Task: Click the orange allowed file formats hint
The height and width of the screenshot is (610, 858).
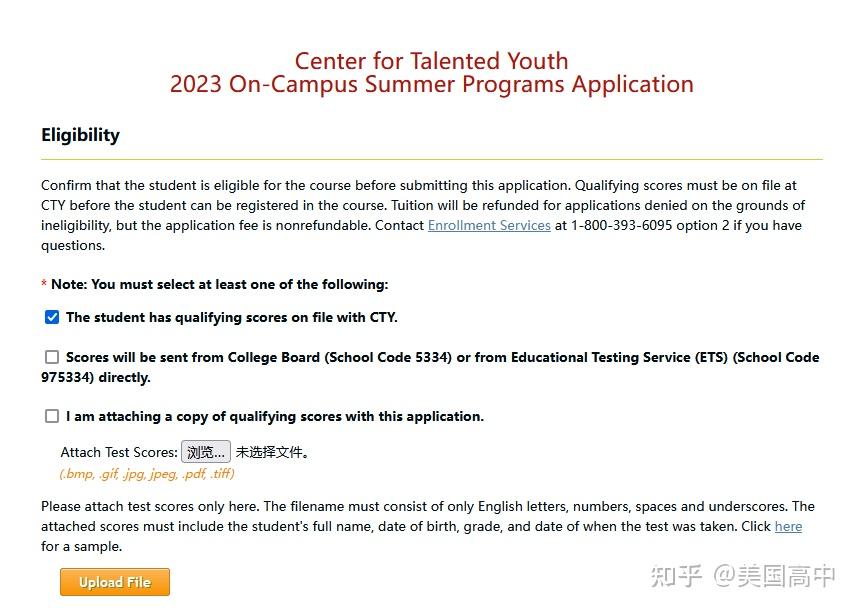Action: [147, 473]
